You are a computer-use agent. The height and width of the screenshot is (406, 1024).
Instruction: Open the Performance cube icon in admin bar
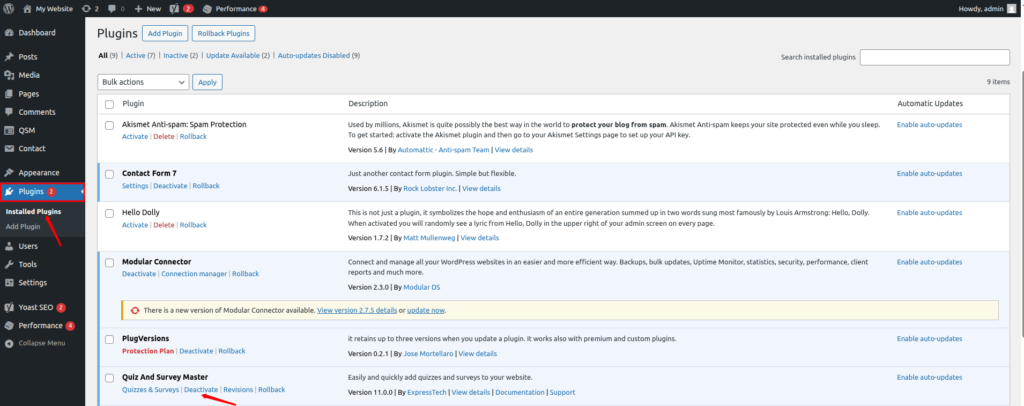pos(207,9)
